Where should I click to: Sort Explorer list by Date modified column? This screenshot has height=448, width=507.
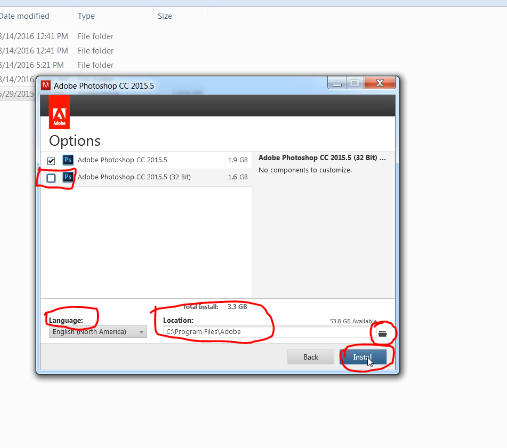pos(25,16)
